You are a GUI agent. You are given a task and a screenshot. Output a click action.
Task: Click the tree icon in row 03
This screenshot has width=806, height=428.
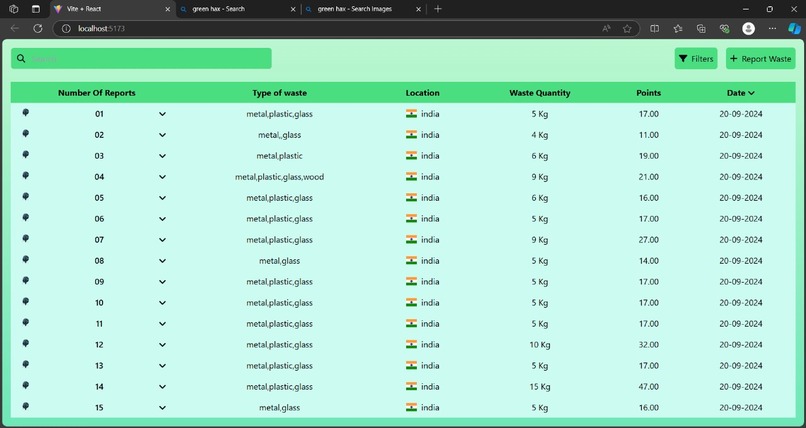26,155
